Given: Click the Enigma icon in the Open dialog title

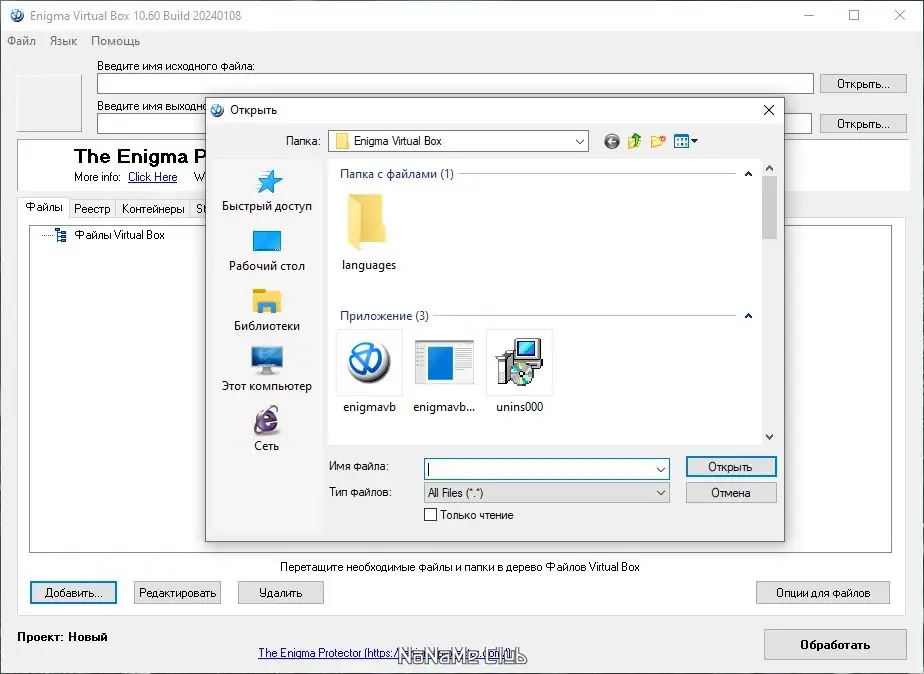Looking at the screenshot, I should (x=217, y=110).
